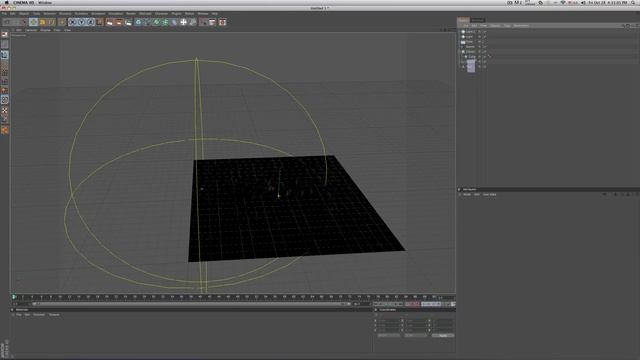Open Object Manager Bookmarks menu
640x360 pixels.
click(x=521, y=26)
